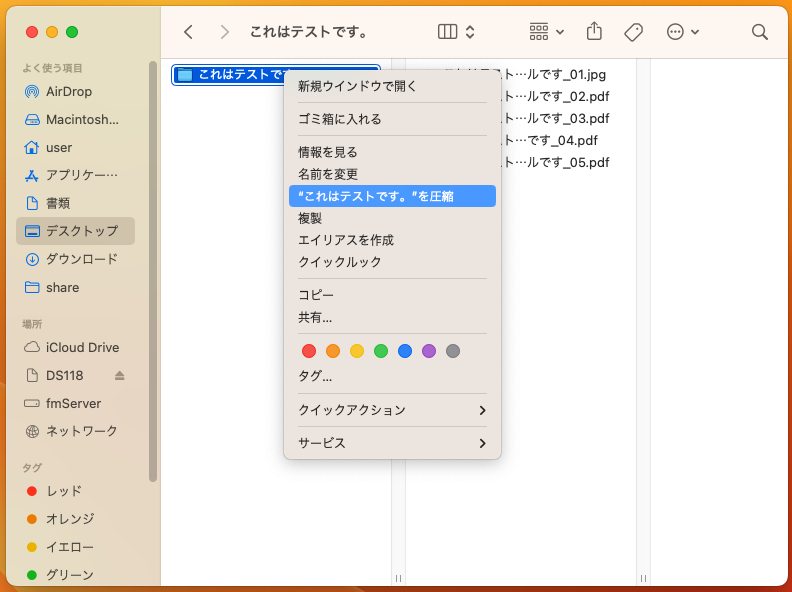Choose クイックルック from context menu
Viewport: 792px width, 592px height.
click(392, 262)
